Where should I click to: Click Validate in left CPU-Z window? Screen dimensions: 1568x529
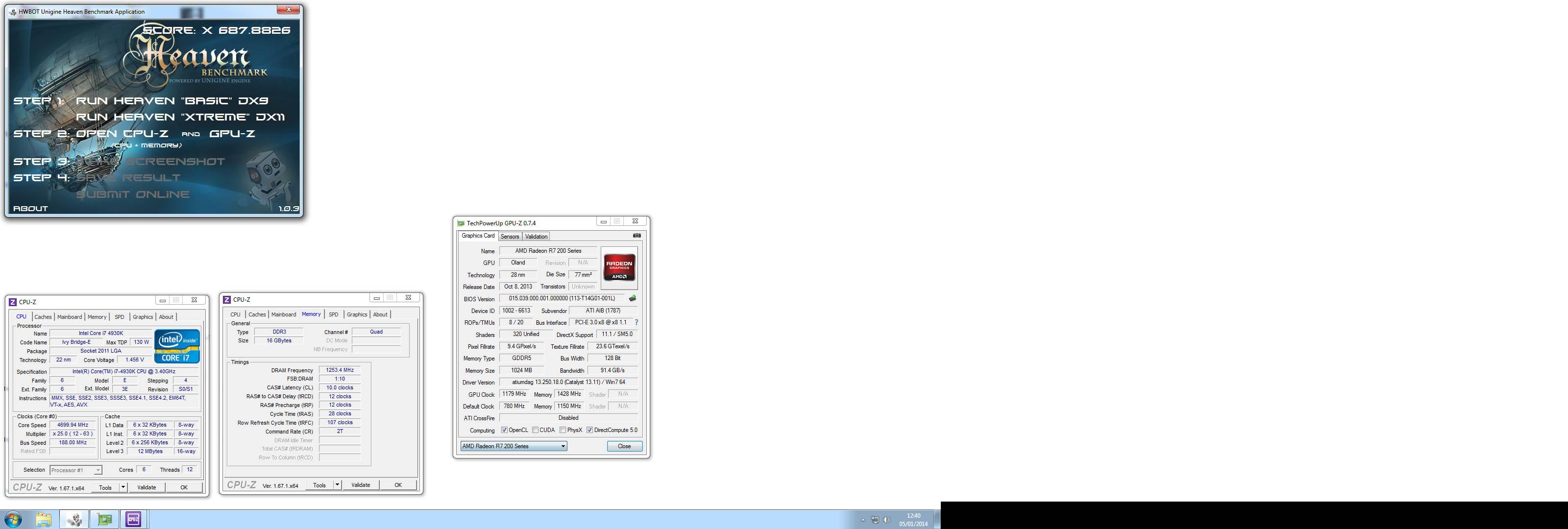[x=147, y=487]
